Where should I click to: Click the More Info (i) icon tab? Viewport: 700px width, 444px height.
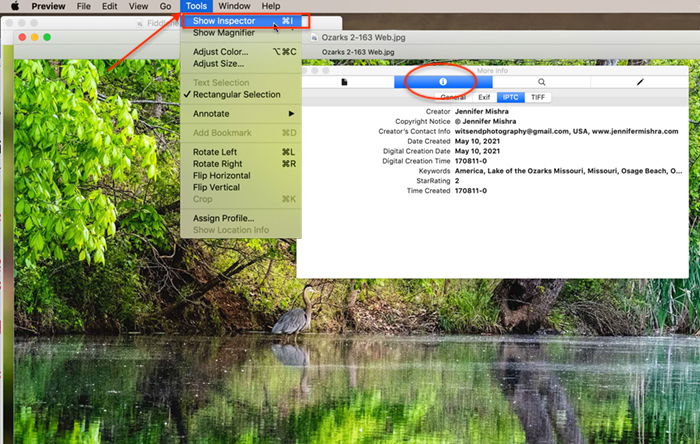[443, 81]
